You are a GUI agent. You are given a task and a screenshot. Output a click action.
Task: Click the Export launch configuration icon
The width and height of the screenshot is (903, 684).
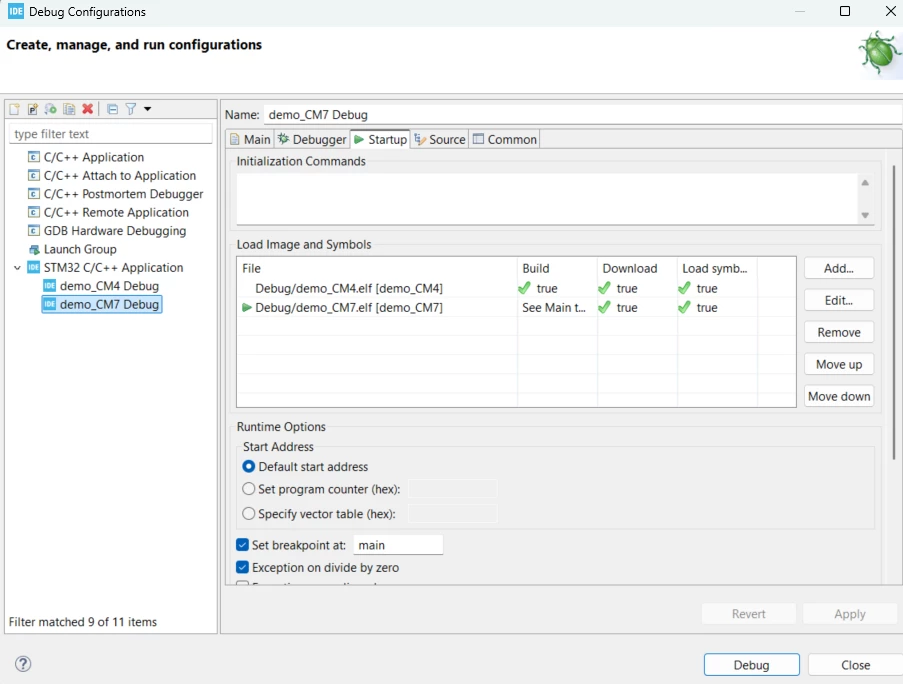pos(51,109)
